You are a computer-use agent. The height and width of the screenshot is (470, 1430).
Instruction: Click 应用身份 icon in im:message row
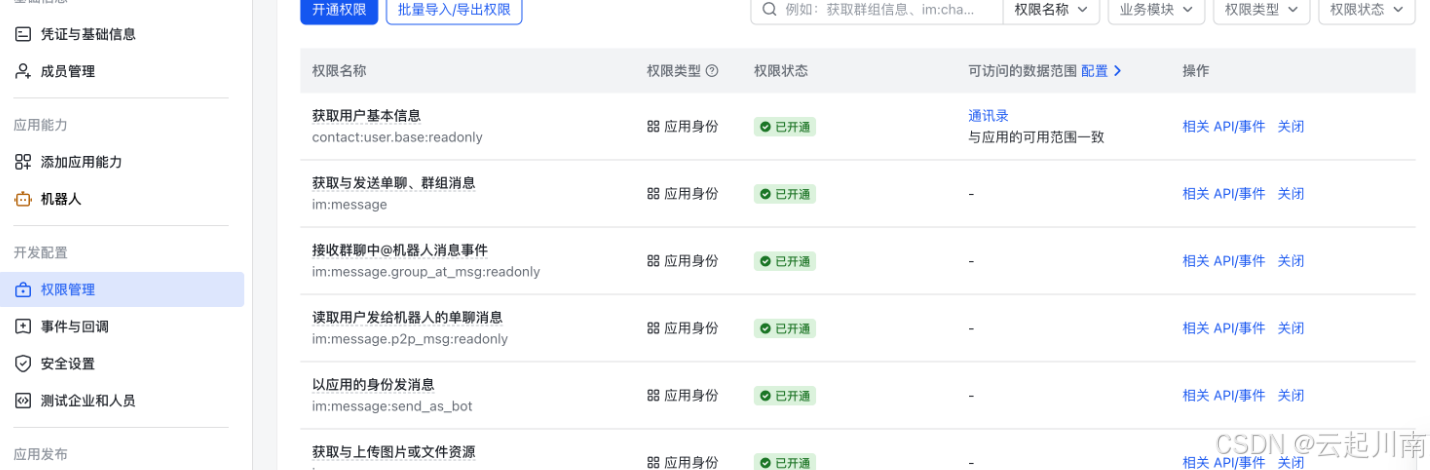tap(653, 194)
